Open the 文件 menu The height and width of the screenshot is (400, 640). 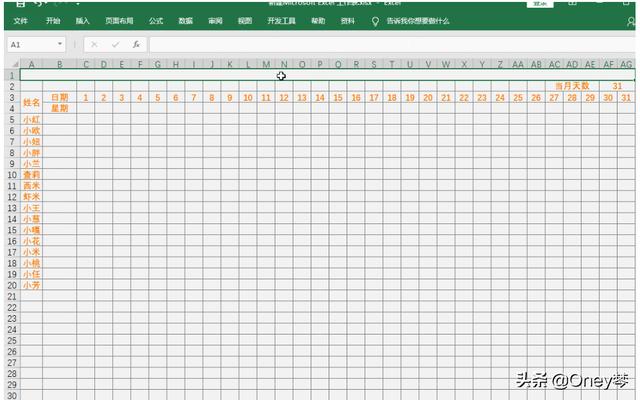point(20,20)
